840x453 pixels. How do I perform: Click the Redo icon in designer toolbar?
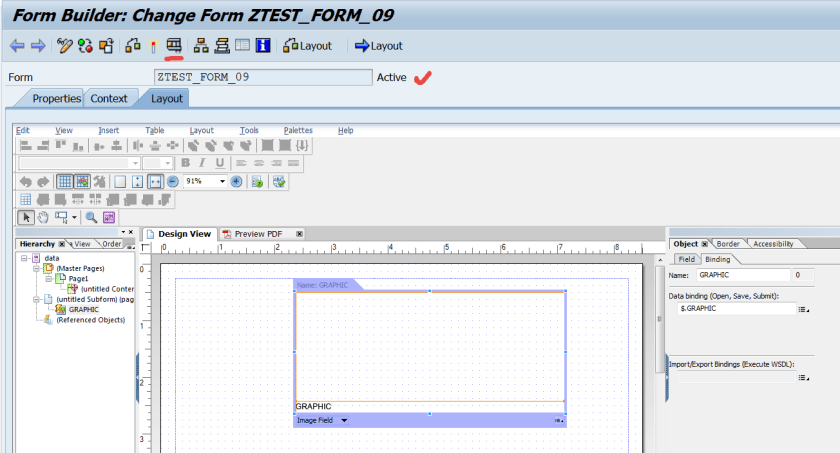pos(43,182)
